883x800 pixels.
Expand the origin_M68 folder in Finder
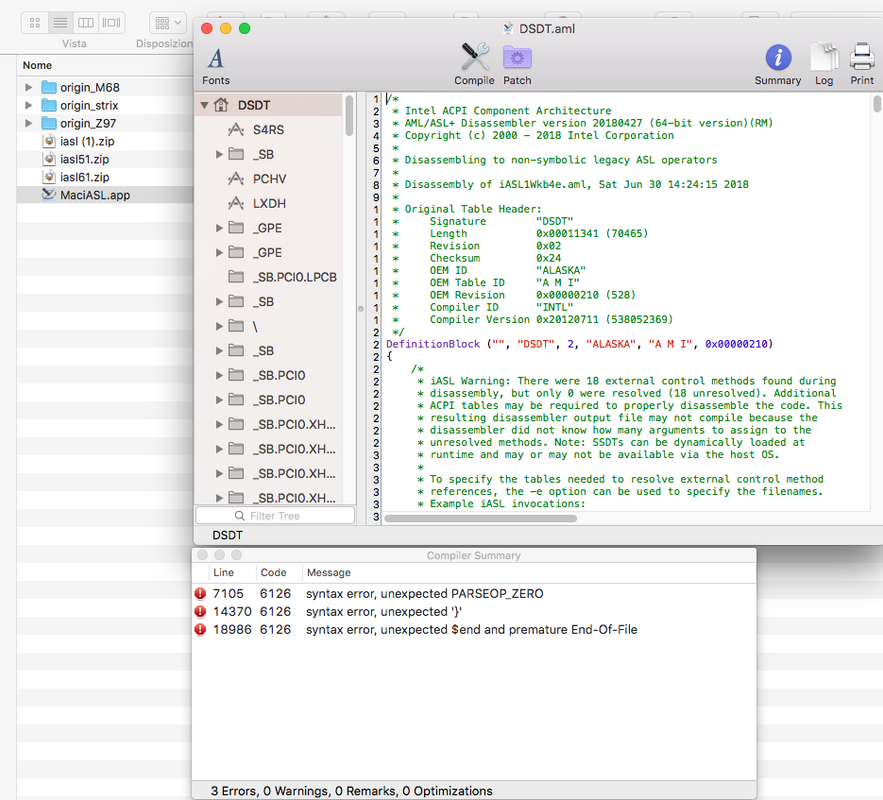pos(29,87)
